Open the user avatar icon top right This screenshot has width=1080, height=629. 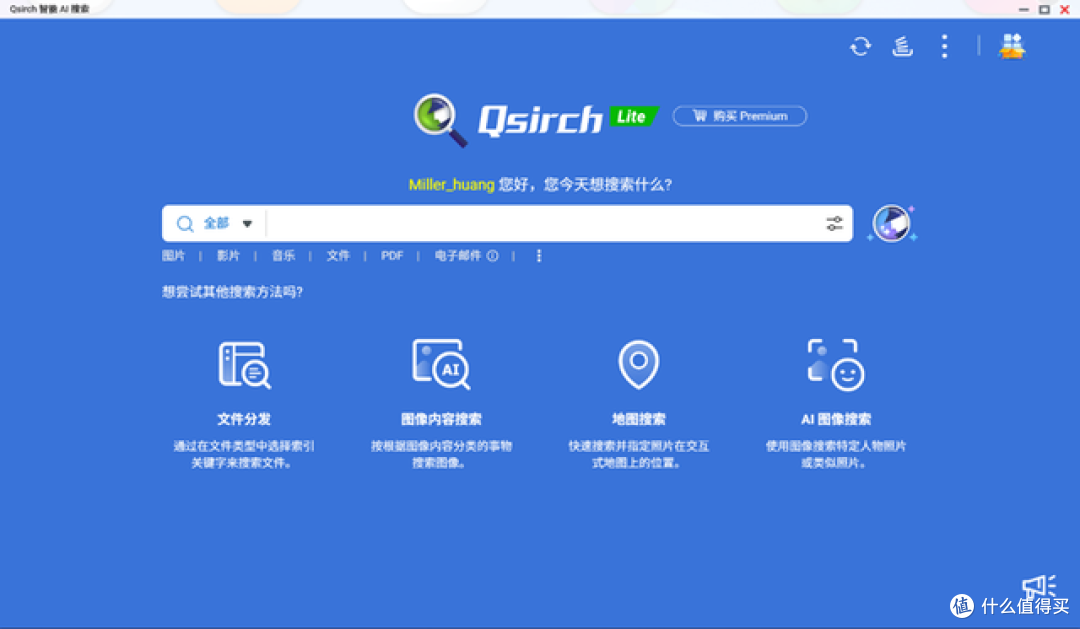(1012, 46)
